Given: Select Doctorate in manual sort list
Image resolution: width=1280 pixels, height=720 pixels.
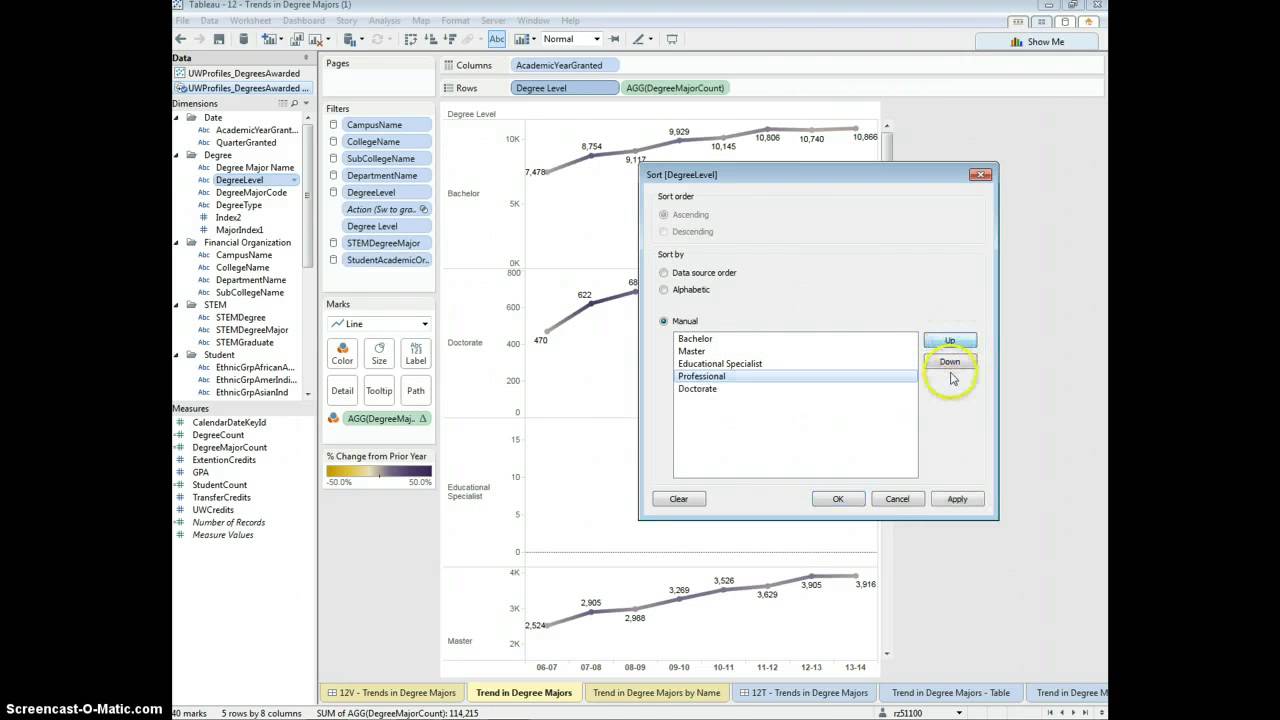Looking at the screenshot, I should (795, 389).
